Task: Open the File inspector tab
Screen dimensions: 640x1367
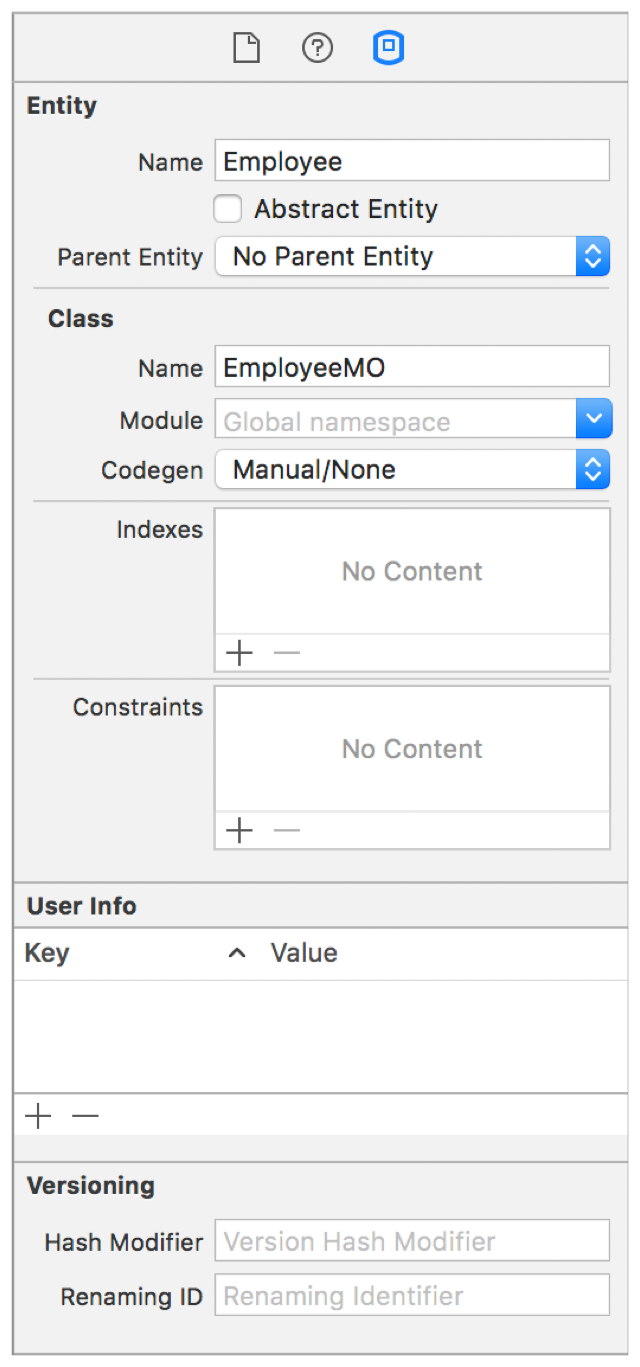Action: point(246,48)
